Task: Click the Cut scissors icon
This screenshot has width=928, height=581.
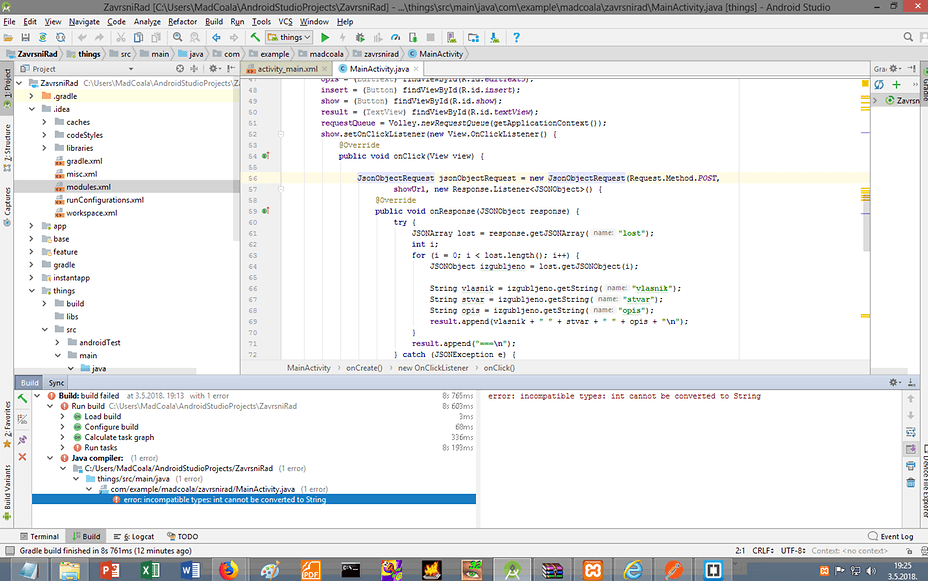Action: [121, 37]
